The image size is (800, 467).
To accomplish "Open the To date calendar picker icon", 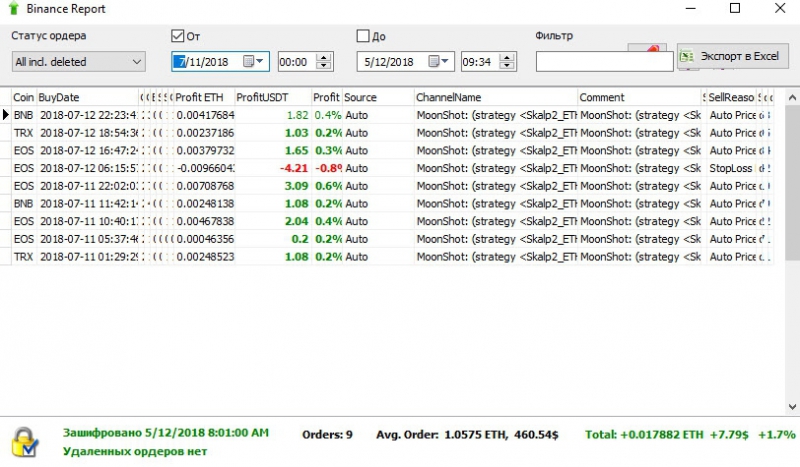I will [x=433, y=62].
